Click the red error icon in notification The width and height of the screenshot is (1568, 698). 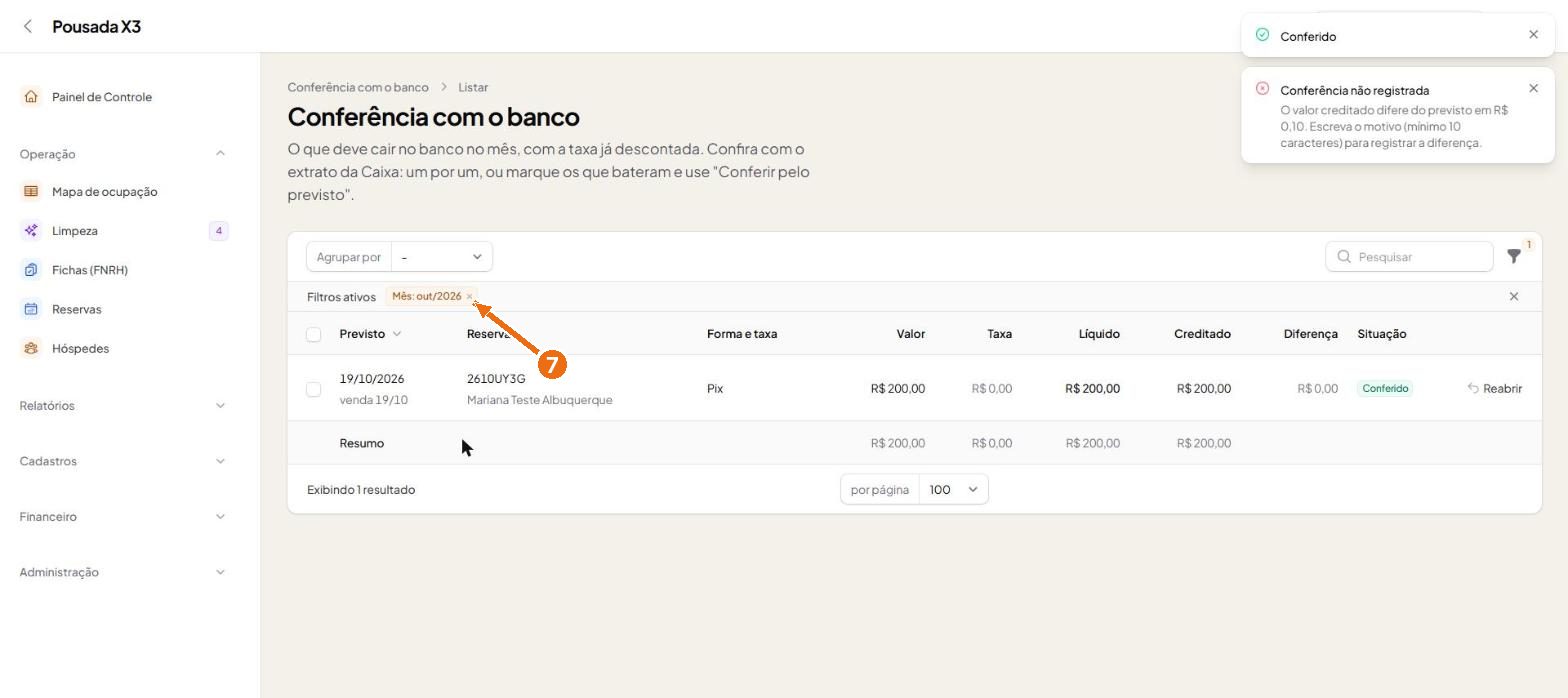tap(1262, 89)
